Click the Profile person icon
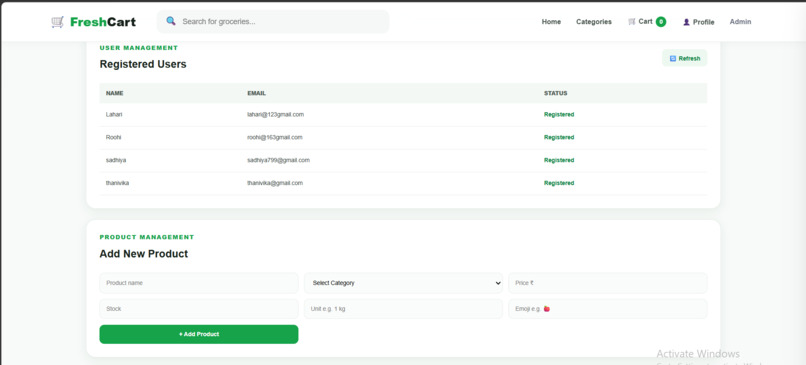The image size is (806, 365). tap(686, 22)
